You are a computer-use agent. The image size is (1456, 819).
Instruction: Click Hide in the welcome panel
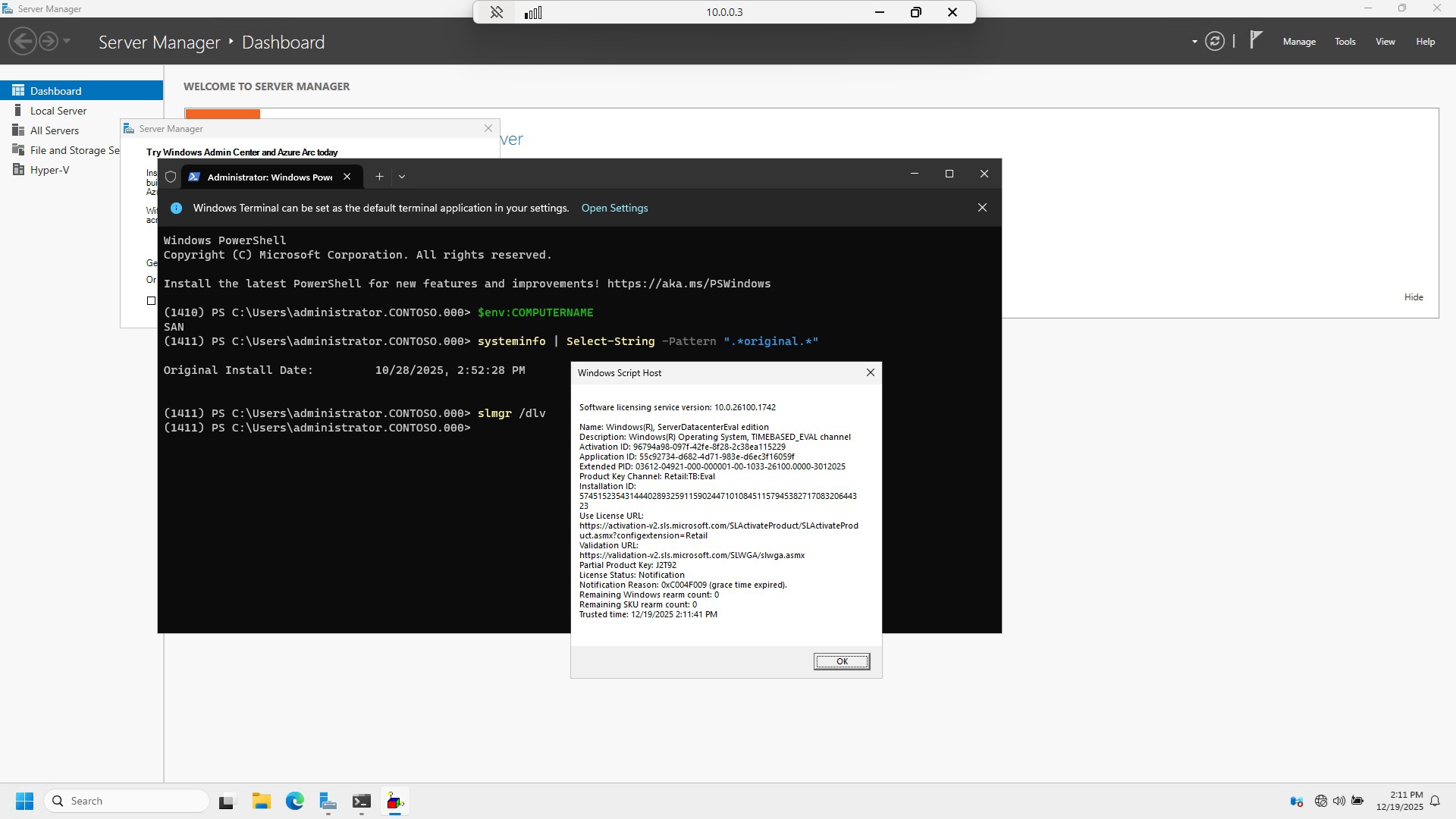tap(1413, 297)
